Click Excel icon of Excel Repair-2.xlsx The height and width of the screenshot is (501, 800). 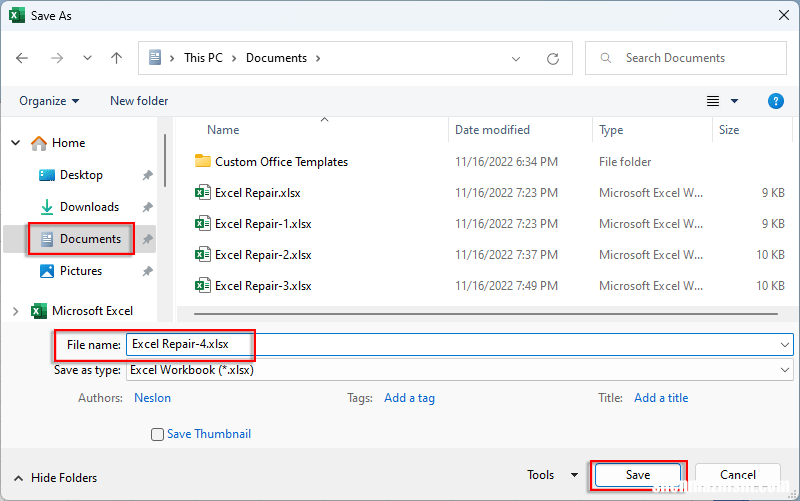pos(203,255)
